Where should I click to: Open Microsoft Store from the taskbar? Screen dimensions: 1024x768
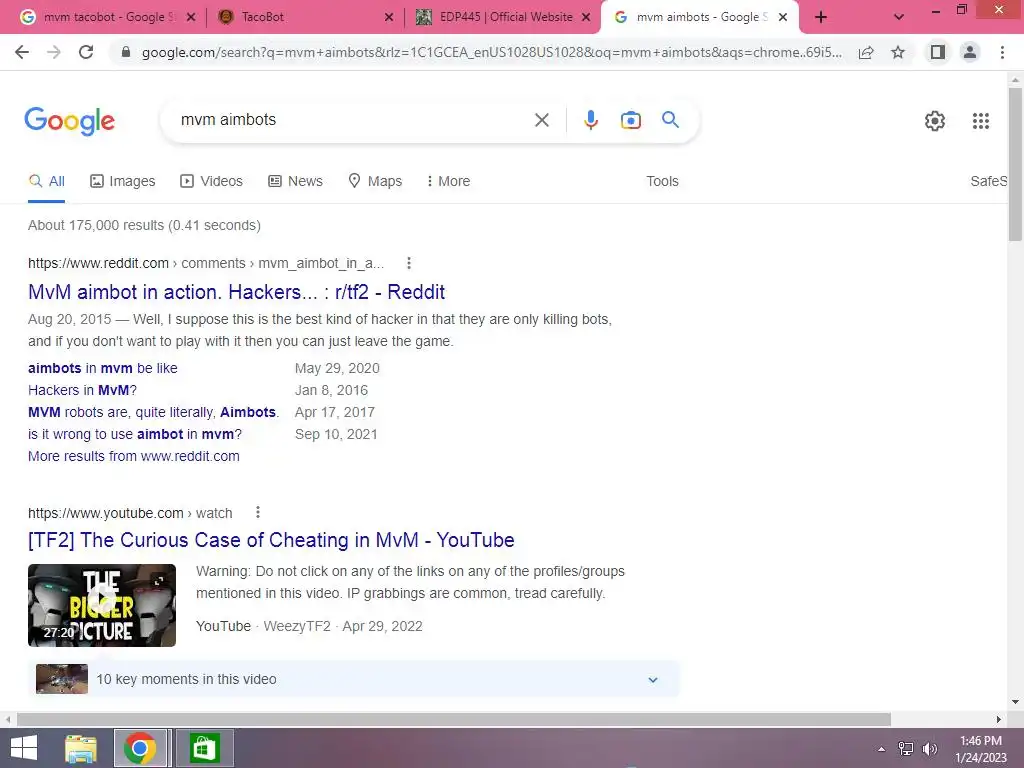point(204,748)
